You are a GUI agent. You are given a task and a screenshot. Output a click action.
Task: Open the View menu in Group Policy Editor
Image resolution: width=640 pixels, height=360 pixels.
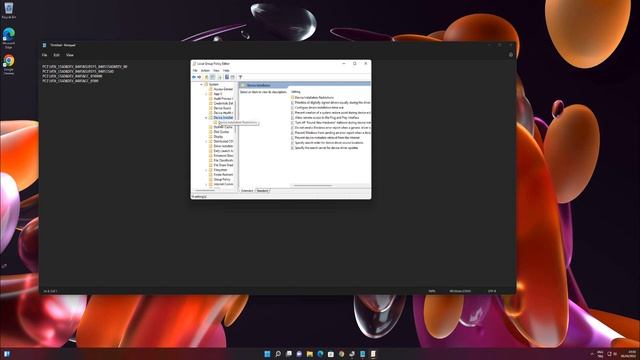[x=216, y=71]
